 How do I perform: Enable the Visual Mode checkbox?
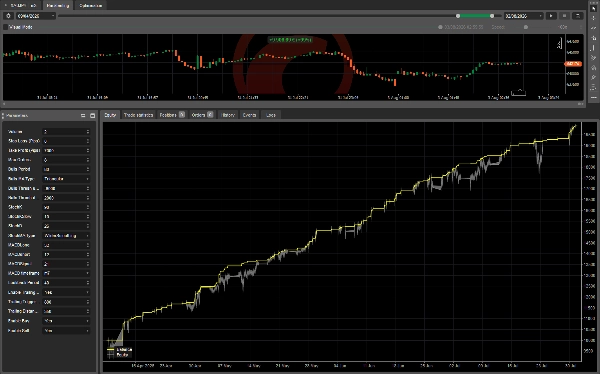point(5,27)
